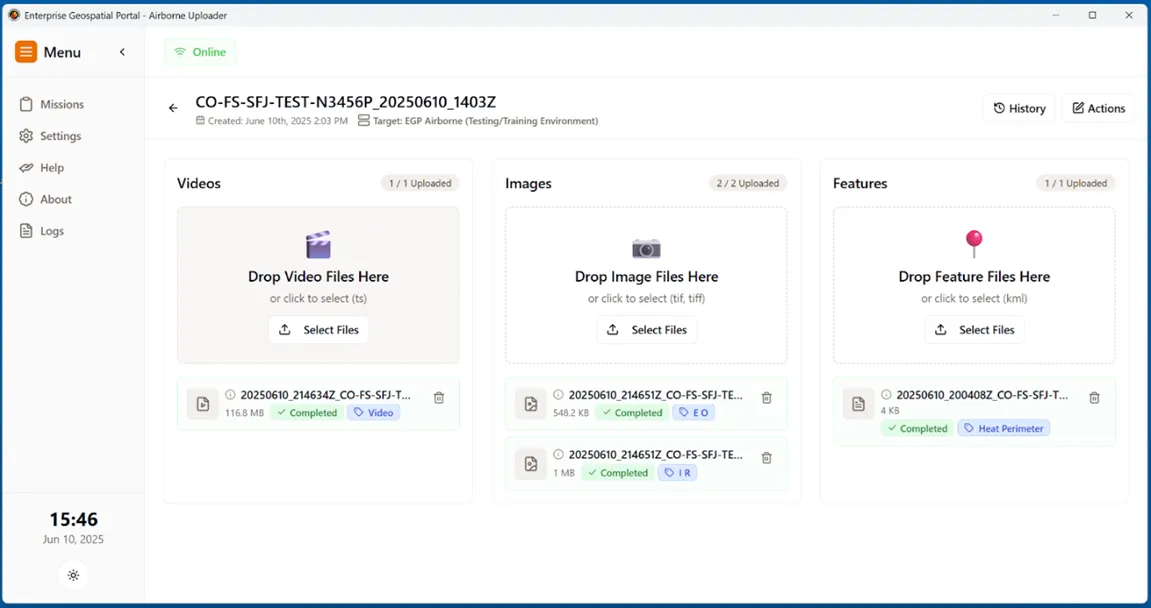Image resolution: width=1151 pixels, height=608 pixels.
Task: Collapse the navigation sidebar with the chevron
Action: 122,51
